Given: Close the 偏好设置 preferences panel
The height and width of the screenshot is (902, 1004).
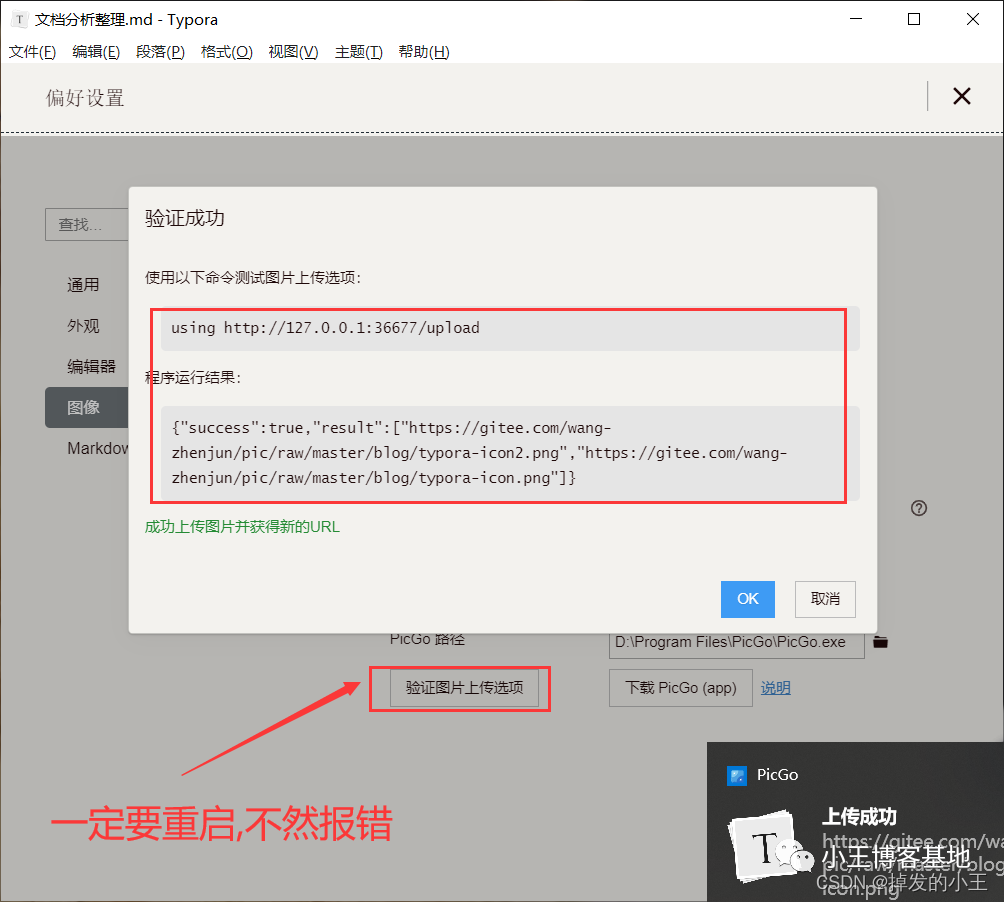Looking at the screenshot, I should pyautogui.click(x=962, y=97).
